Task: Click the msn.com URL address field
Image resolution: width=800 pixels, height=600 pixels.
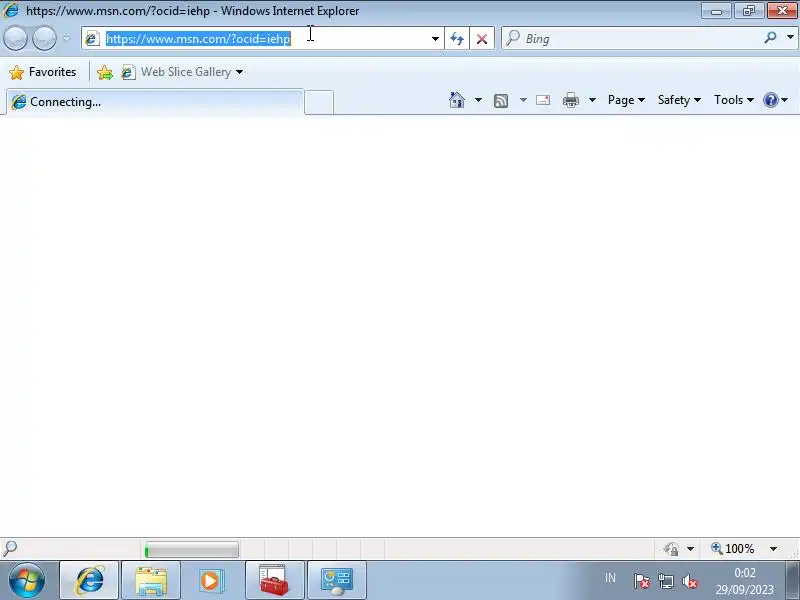Action: (265, 38)
